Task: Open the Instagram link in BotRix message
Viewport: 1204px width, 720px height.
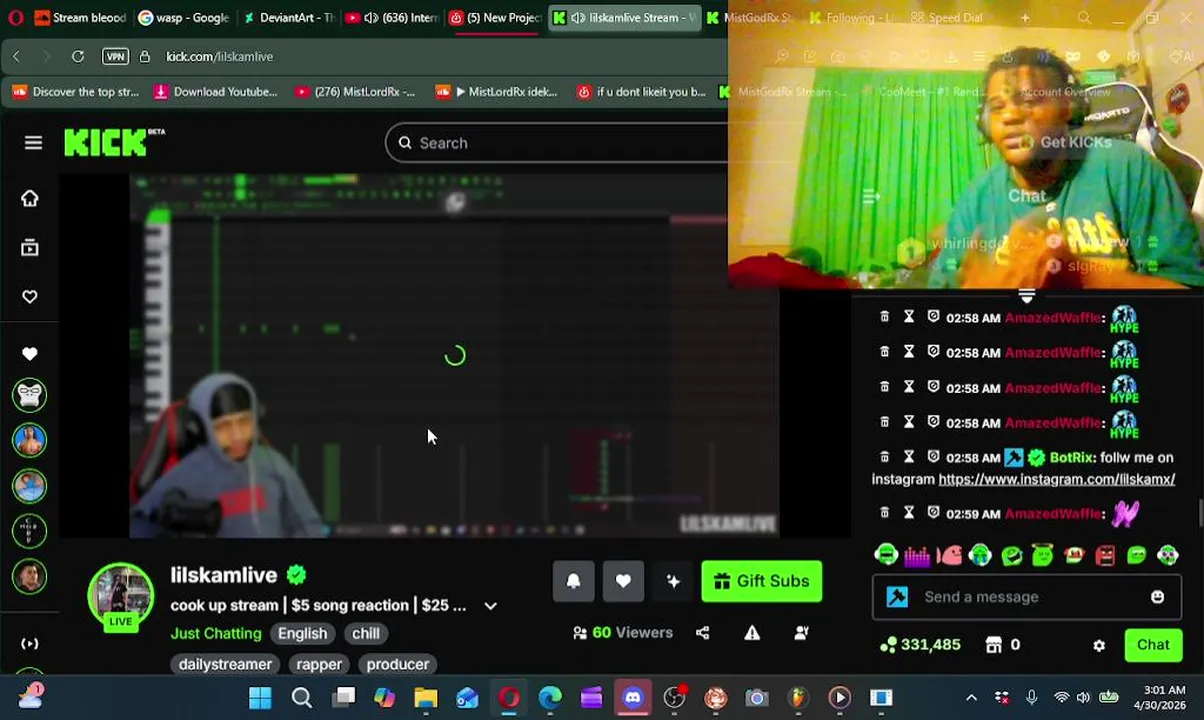Action: 1056,479
